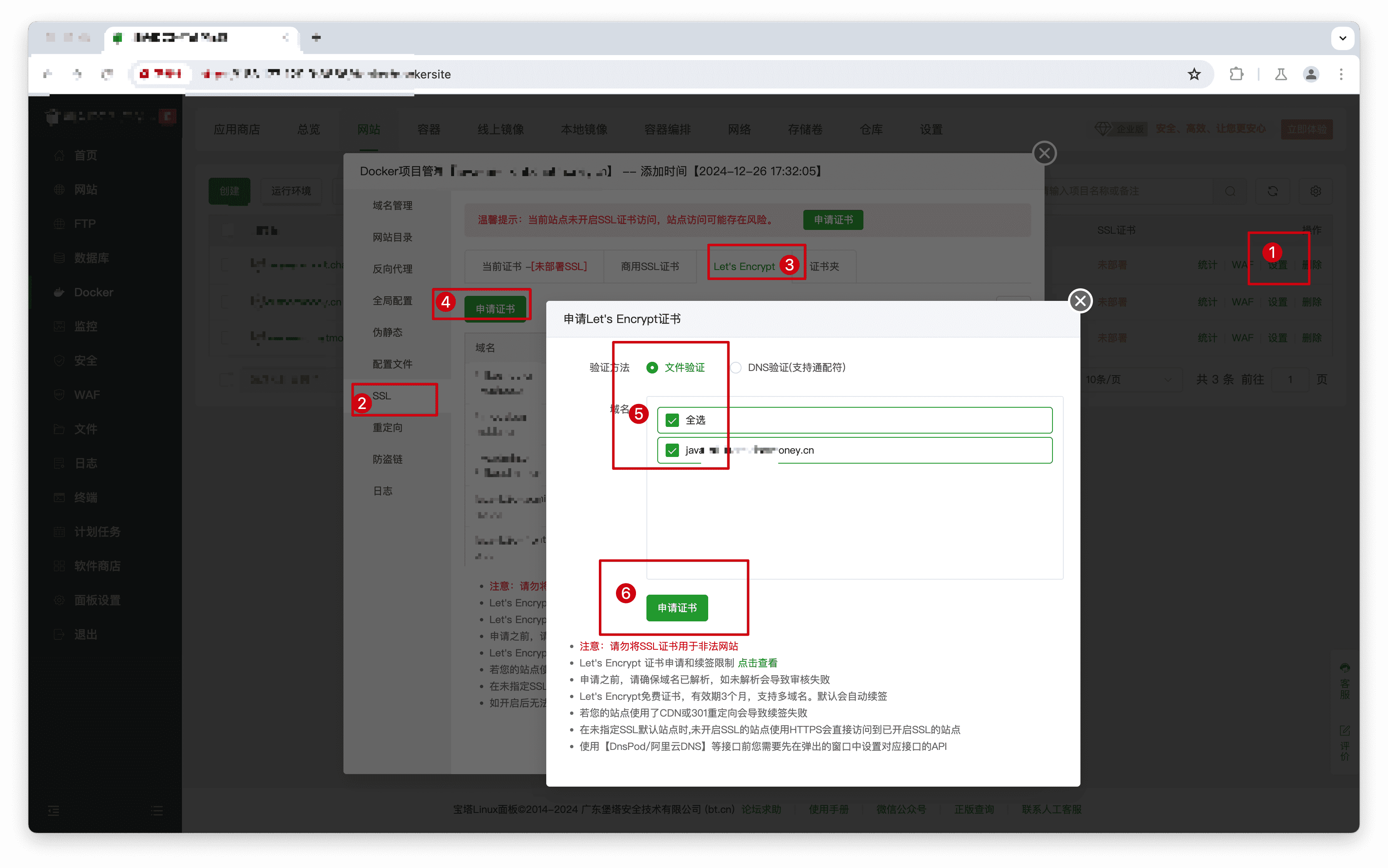
Task: Click the project search magnifier icon
Action: [x=1229, y=191]
